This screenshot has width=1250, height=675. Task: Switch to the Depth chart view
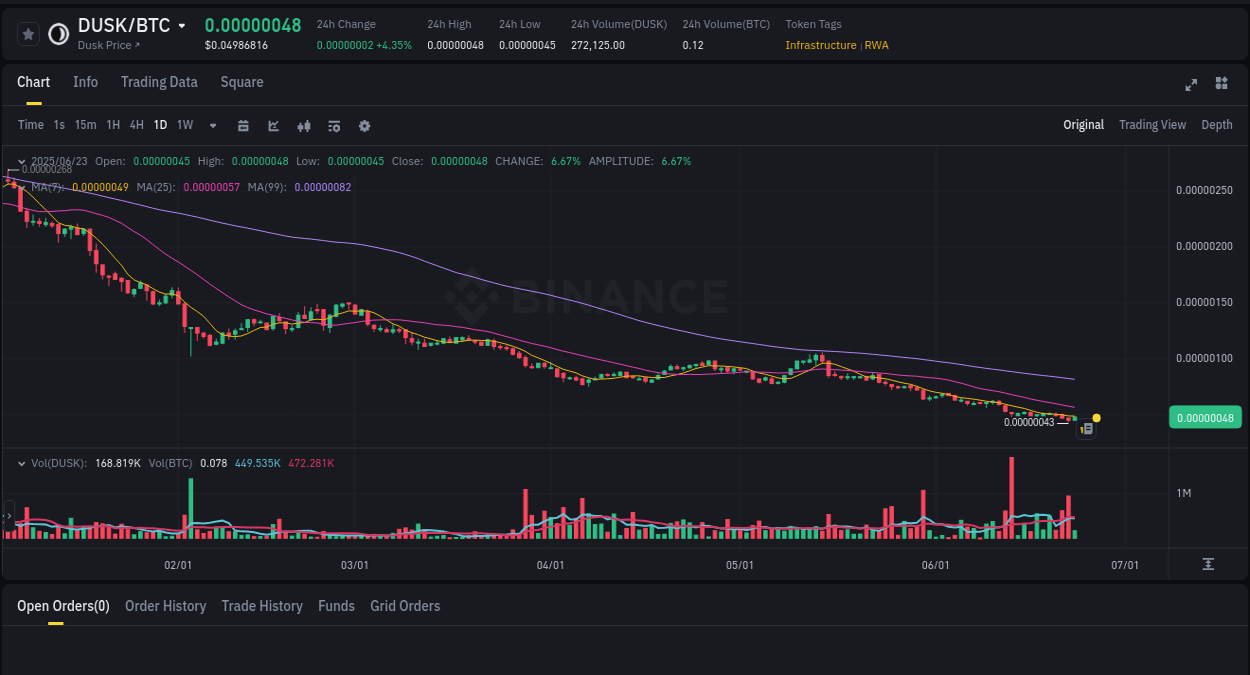tap(1216, 125)
